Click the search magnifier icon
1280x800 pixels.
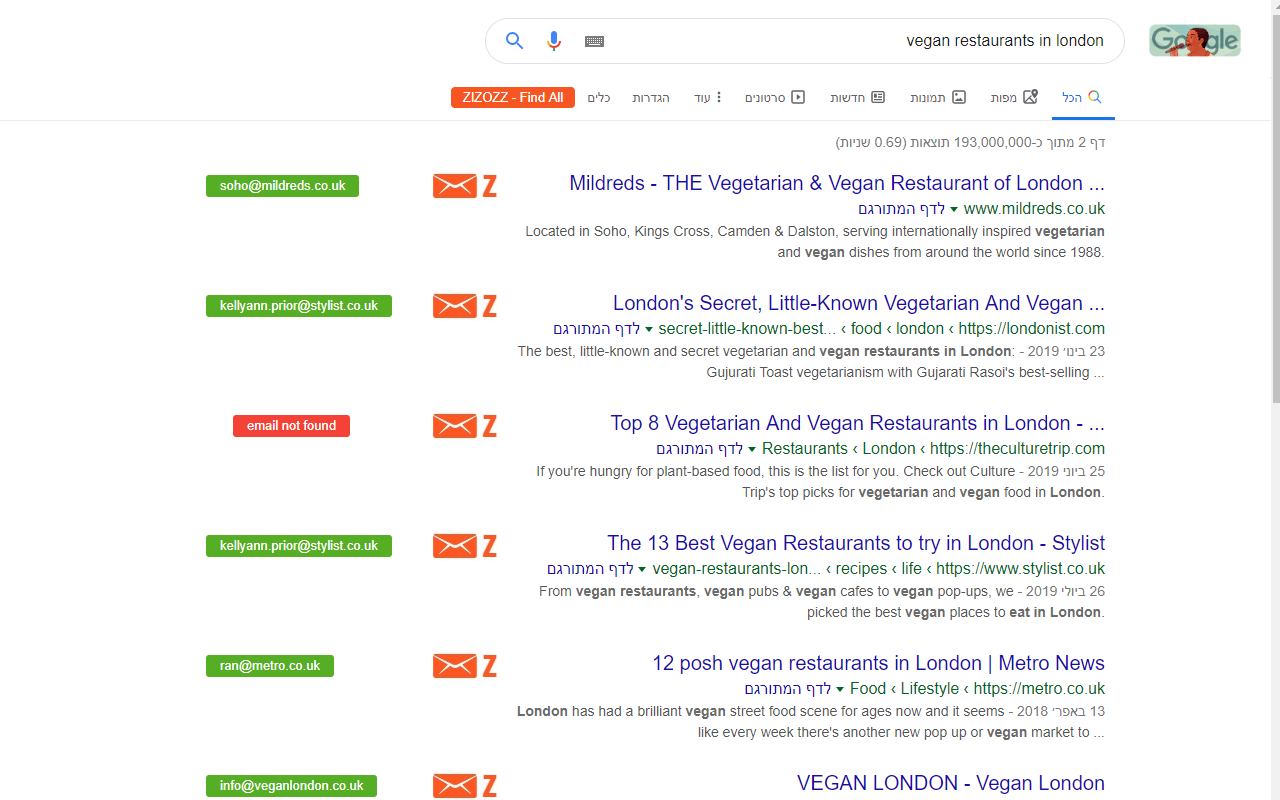click(x=514, y=41)
